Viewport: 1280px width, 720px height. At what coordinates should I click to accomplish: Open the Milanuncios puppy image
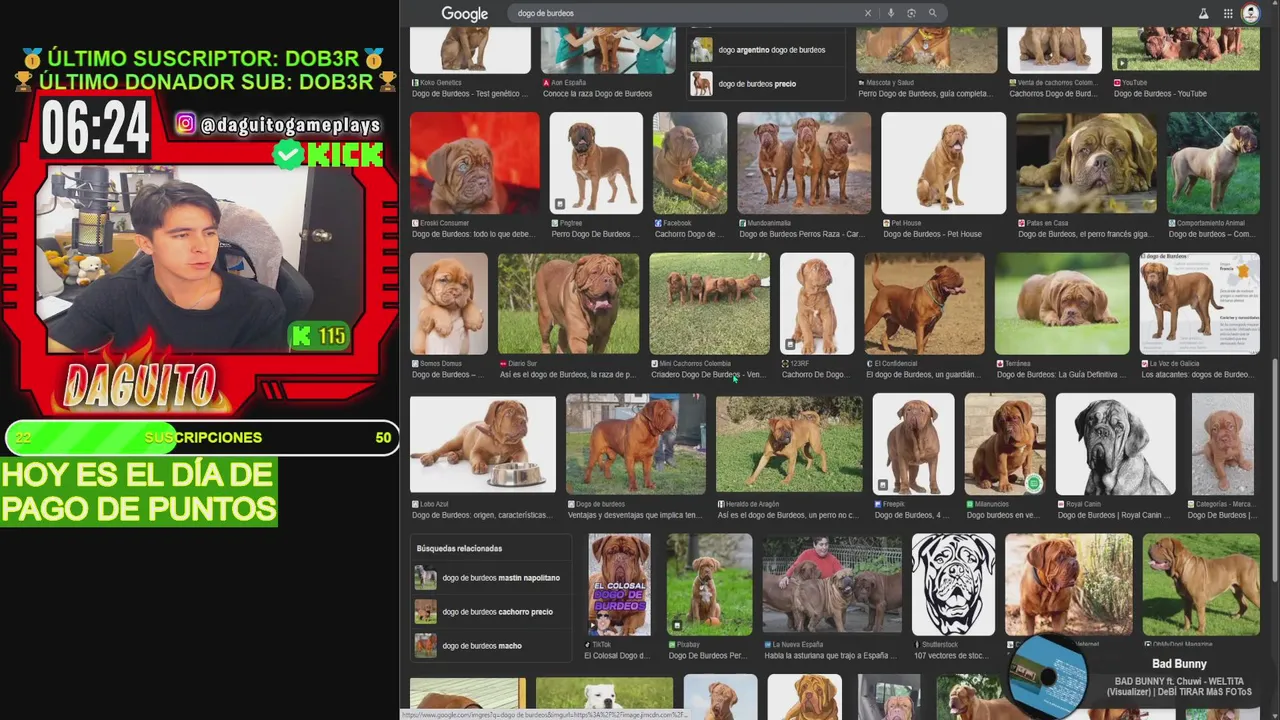[x=1005, y=444]
